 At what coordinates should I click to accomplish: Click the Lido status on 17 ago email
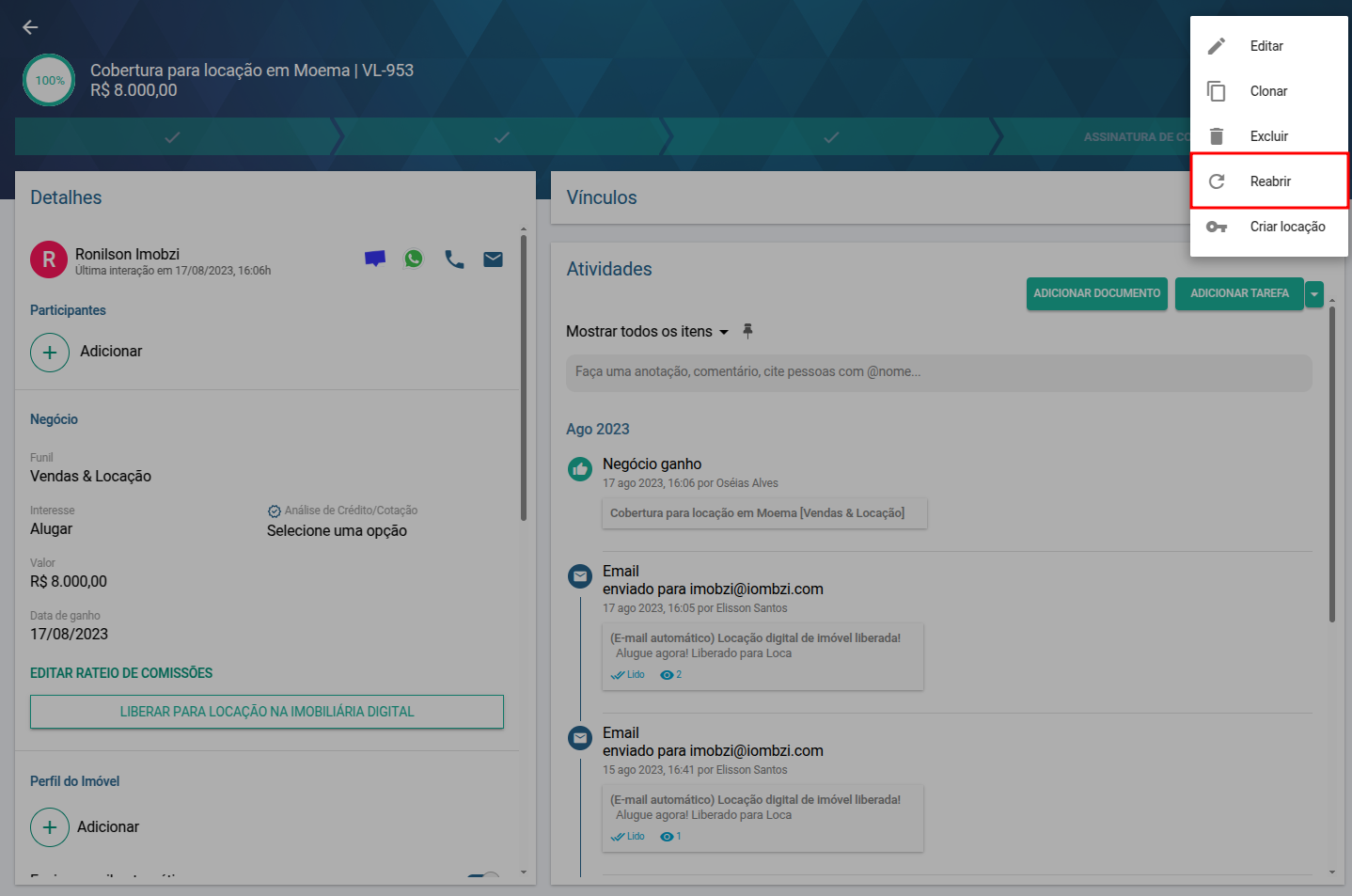tap(628, 675)
